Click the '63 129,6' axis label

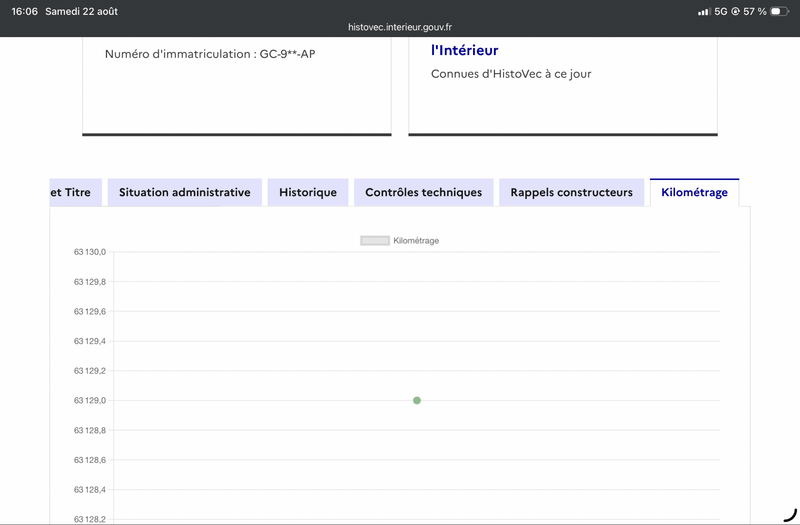click(x=90, y=311)
